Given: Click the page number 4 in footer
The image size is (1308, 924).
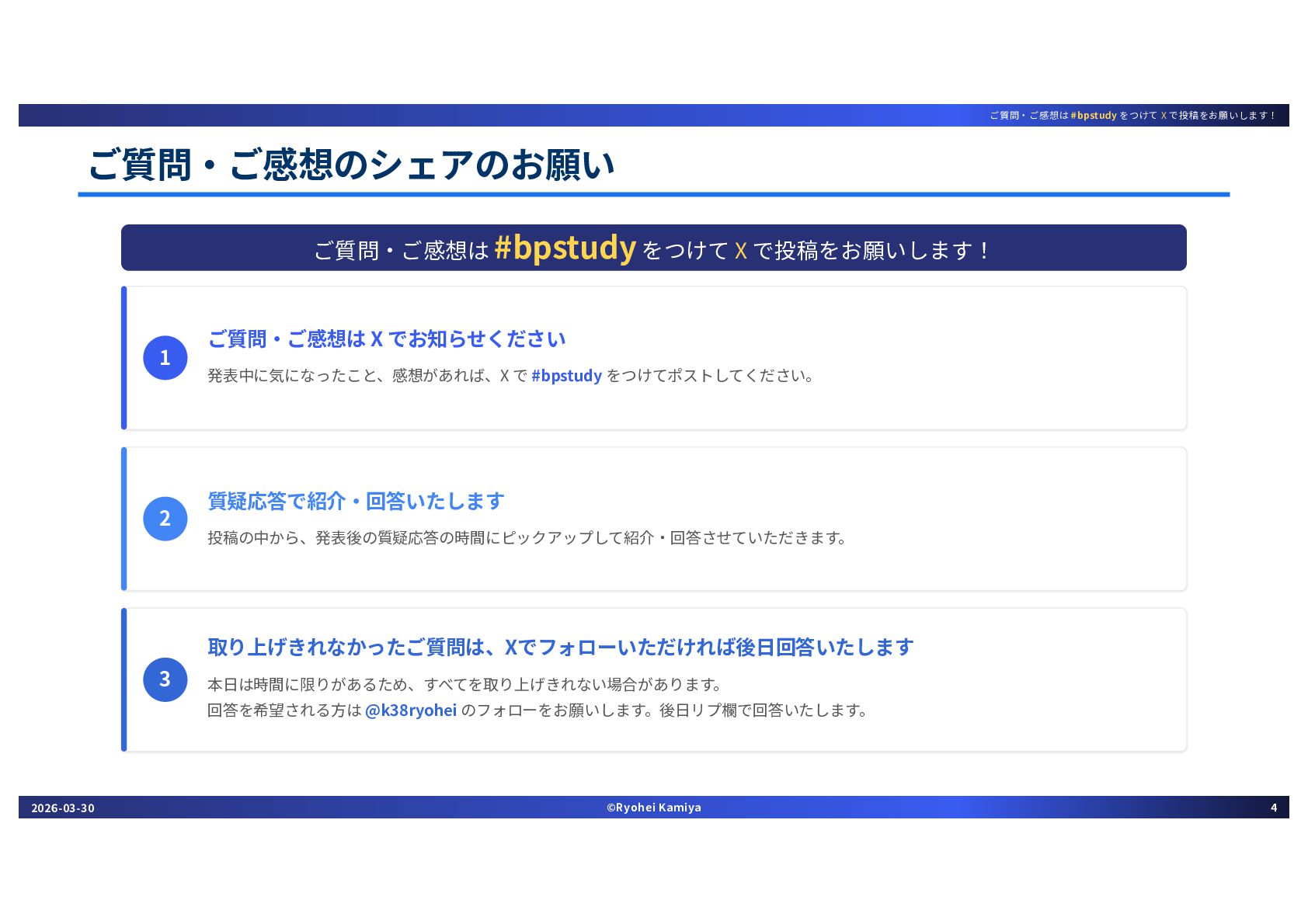Looking at the screenshot, I should tap(1274, 808).
